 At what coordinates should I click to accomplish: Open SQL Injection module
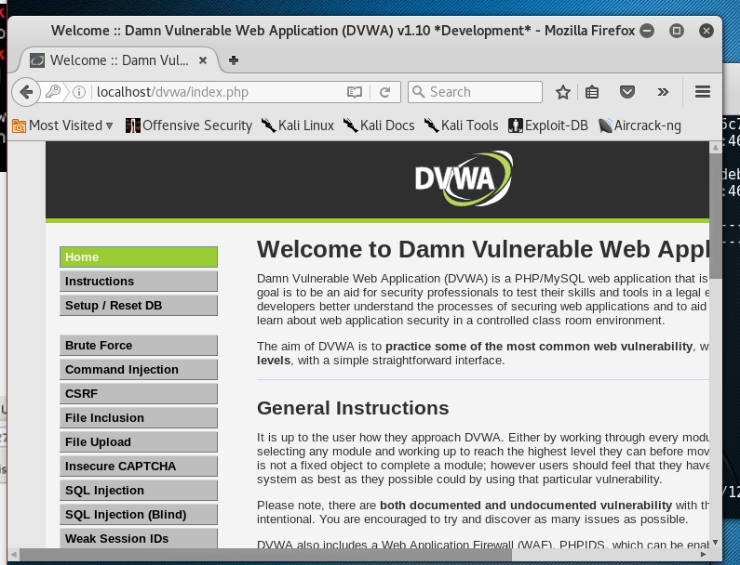point(139,490)
